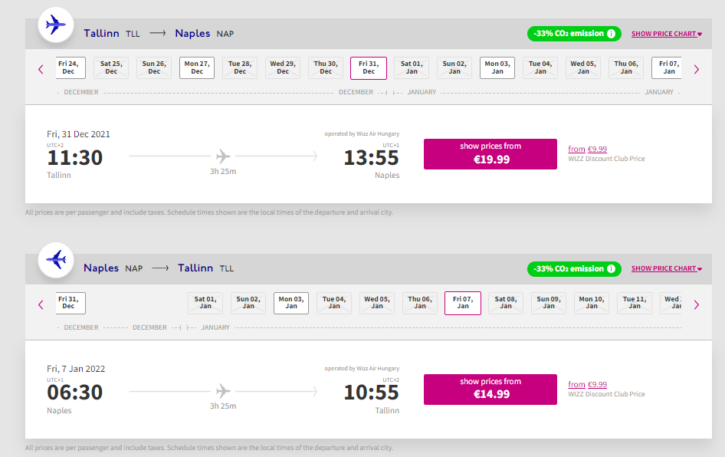
Task: Click the return flight plane icon
Action: 55,260
